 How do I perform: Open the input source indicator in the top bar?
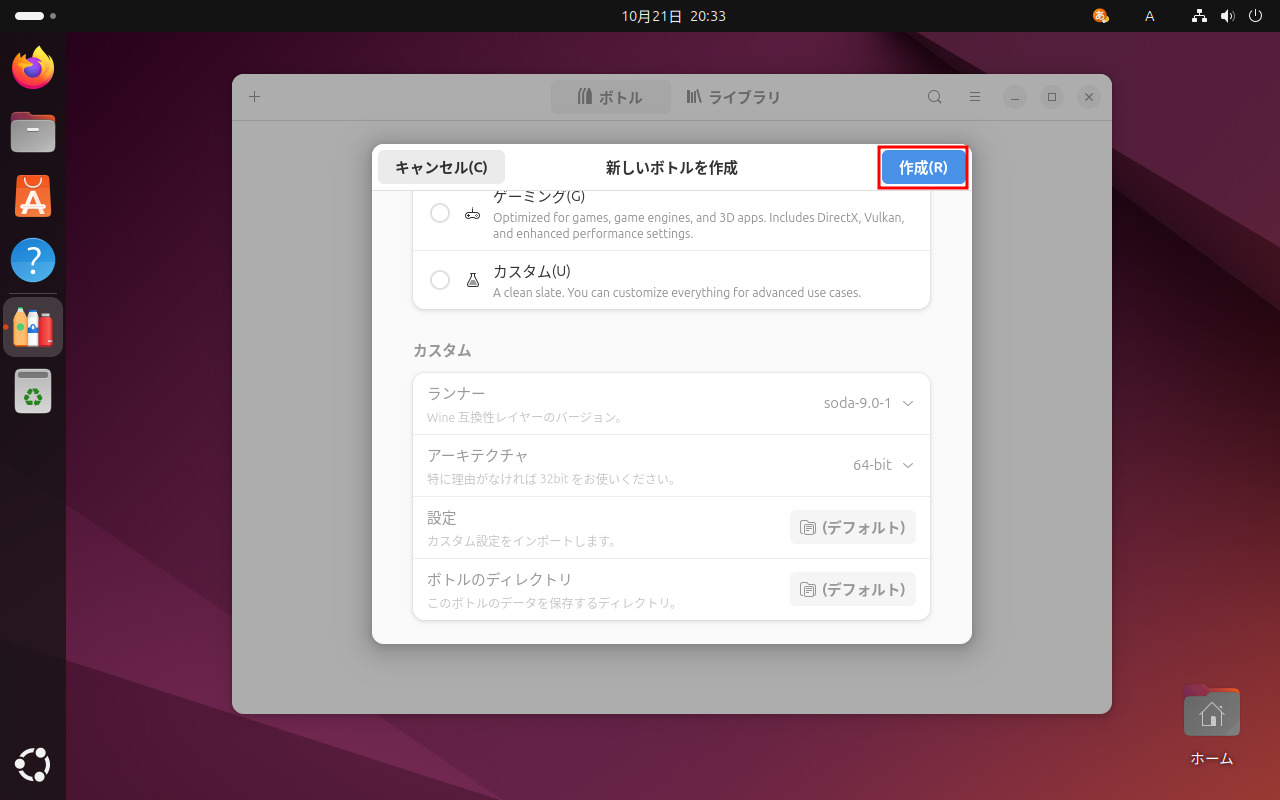[x=1149, y=15]
